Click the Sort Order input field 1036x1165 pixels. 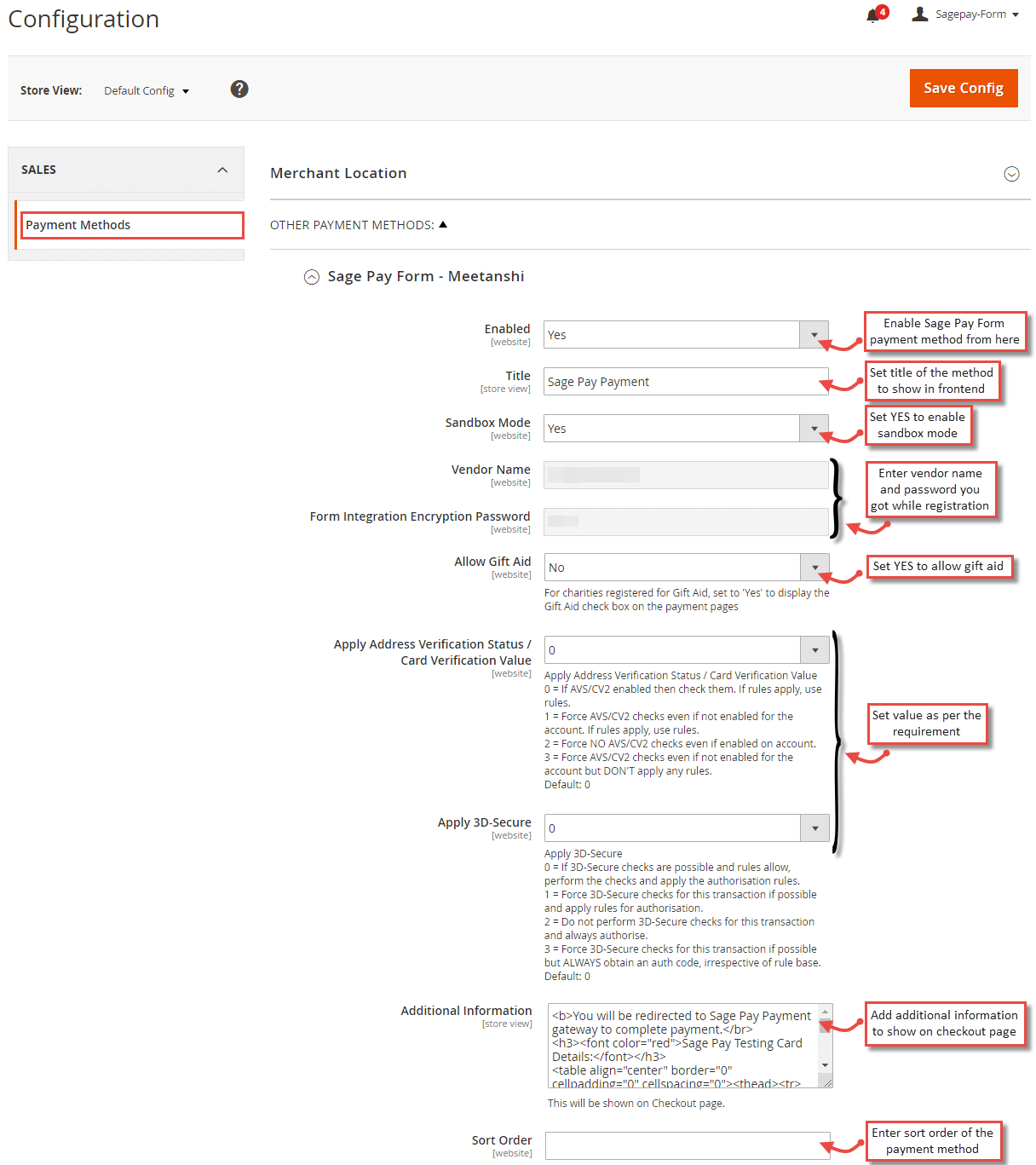[688, 1146]
